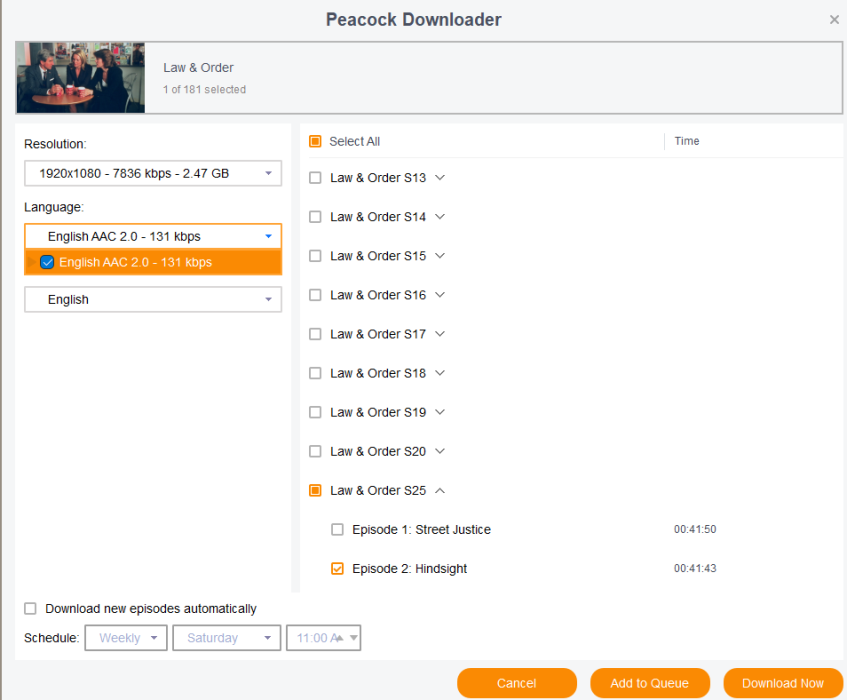Enable Download new episodes automatically
Viewport: 847px width, 700px height.
click(x=30, y=609)
